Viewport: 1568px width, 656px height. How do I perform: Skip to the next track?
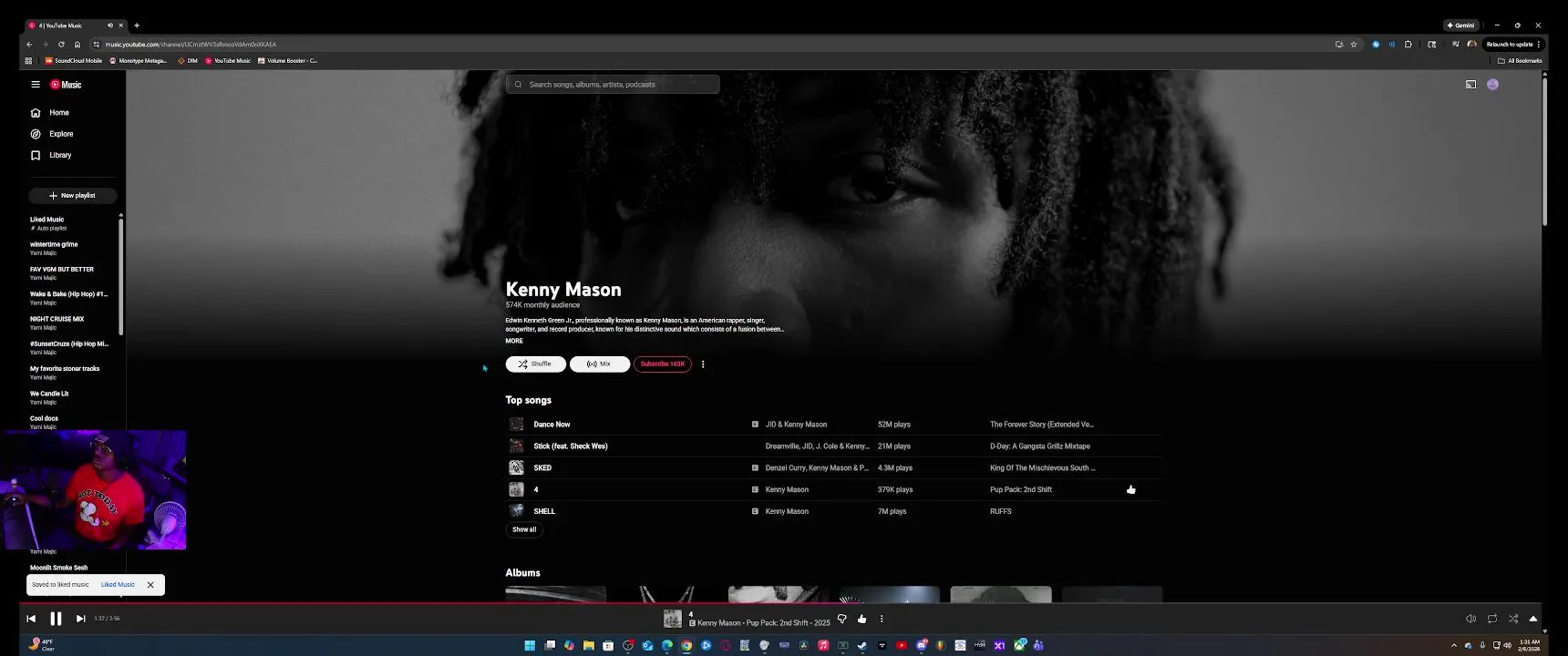click(80, 619)
